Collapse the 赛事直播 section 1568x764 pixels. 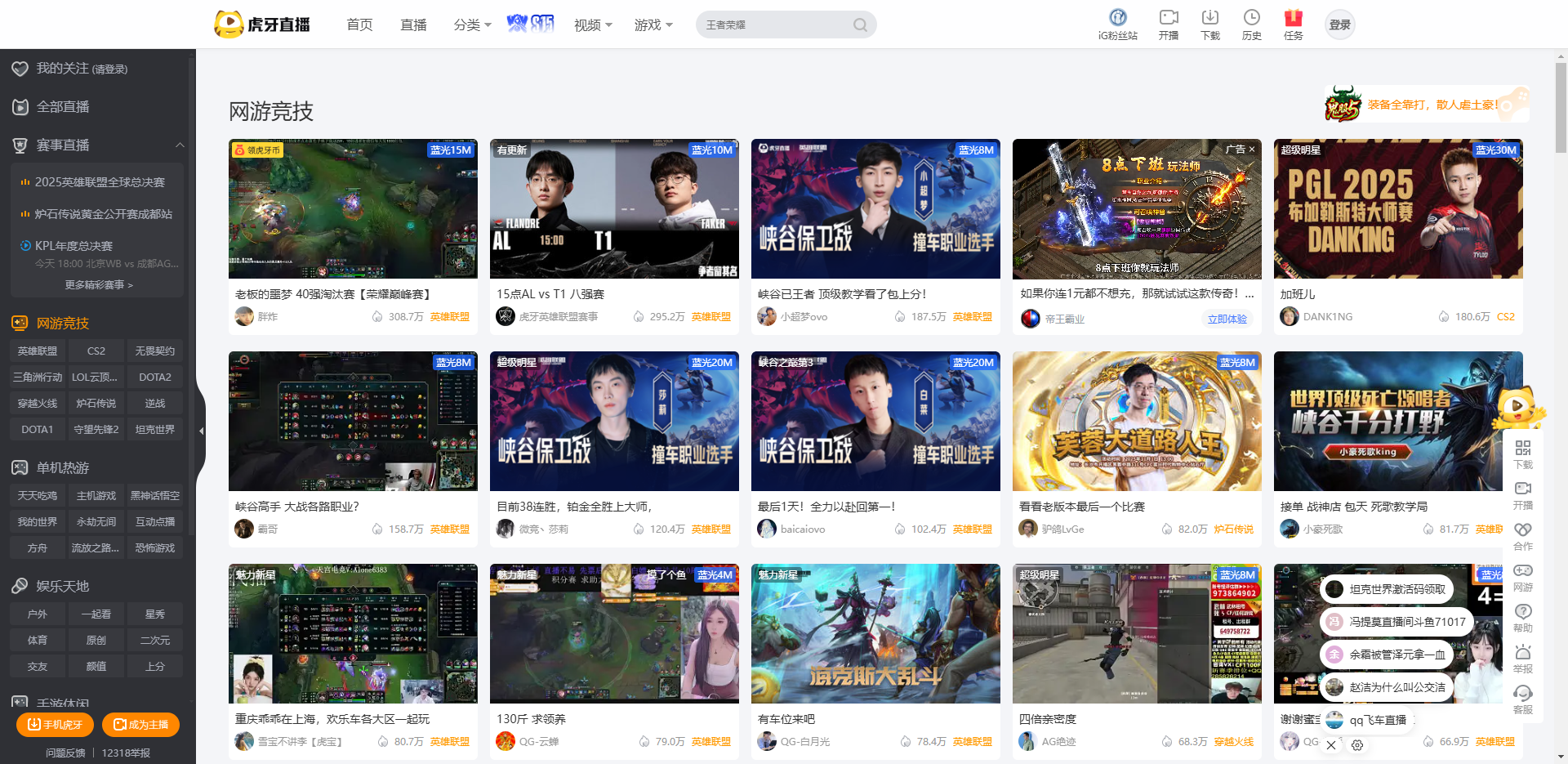pos(180,145)
